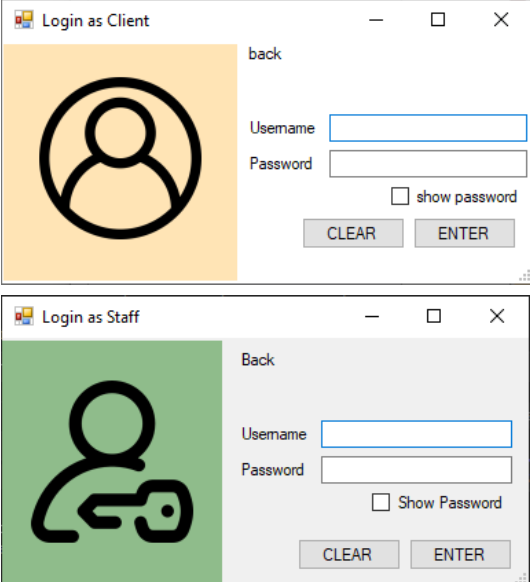Screen dimensions: 530x582
Task: Minimize the Login as Client window
Action: [x=376, y=20]
